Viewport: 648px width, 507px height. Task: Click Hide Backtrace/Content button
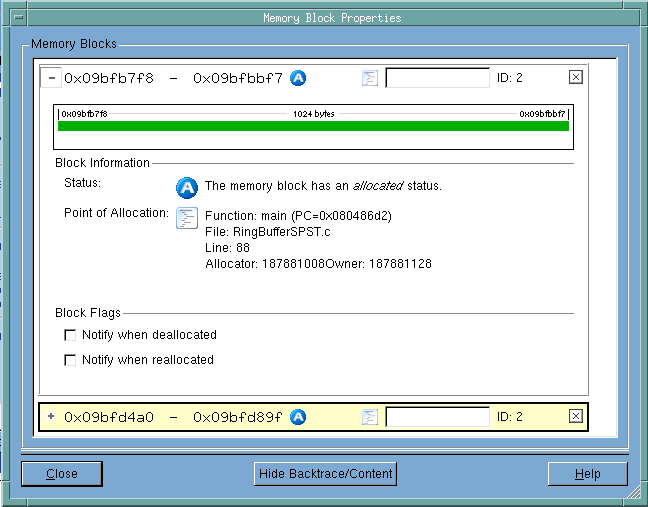[326, 473]
